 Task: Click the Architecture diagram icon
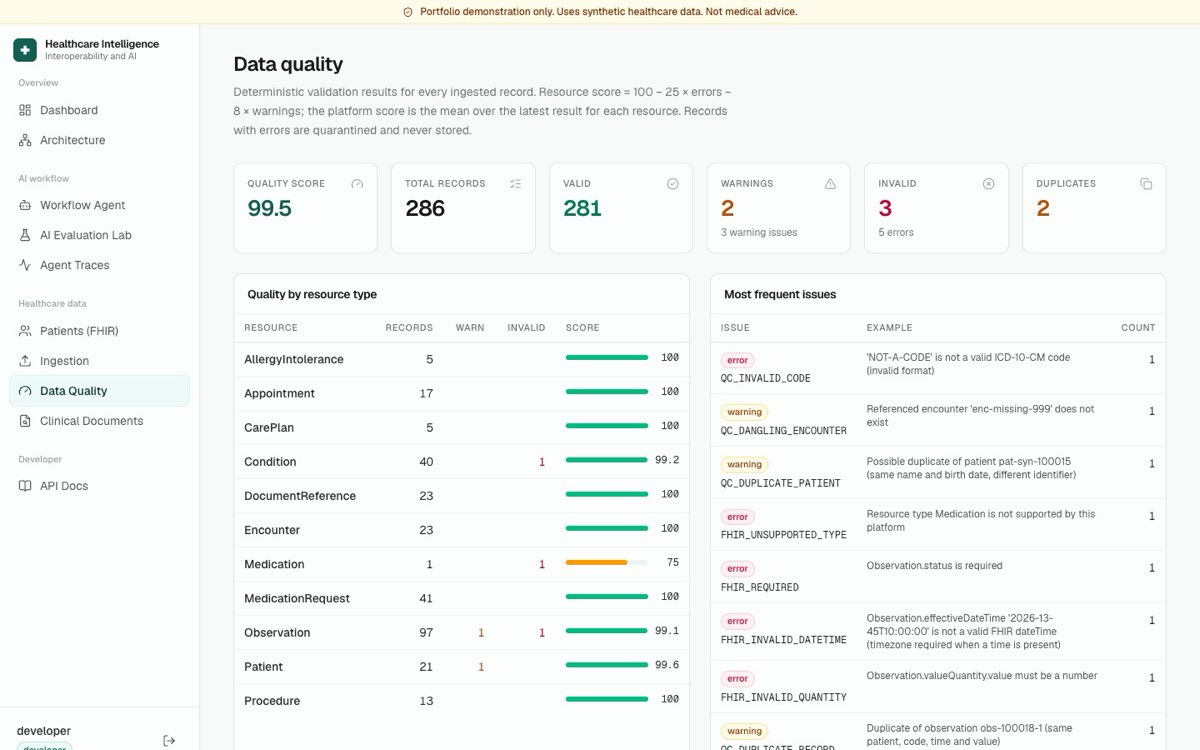pos(25,140)
